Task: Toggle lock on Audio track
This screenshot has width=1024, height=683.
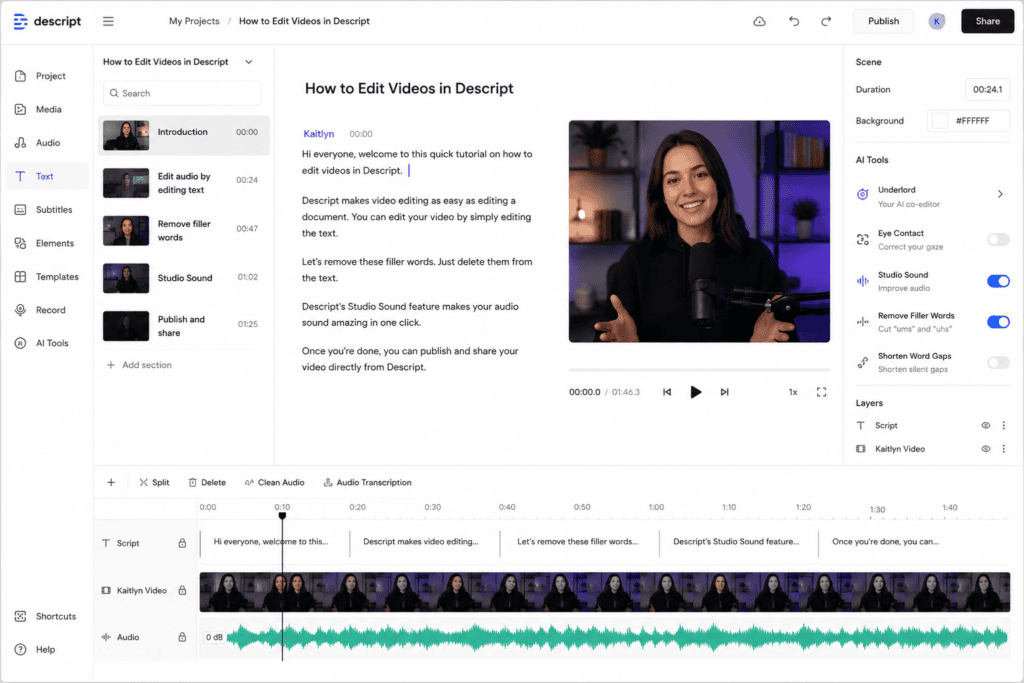Action: pos(182,637)
